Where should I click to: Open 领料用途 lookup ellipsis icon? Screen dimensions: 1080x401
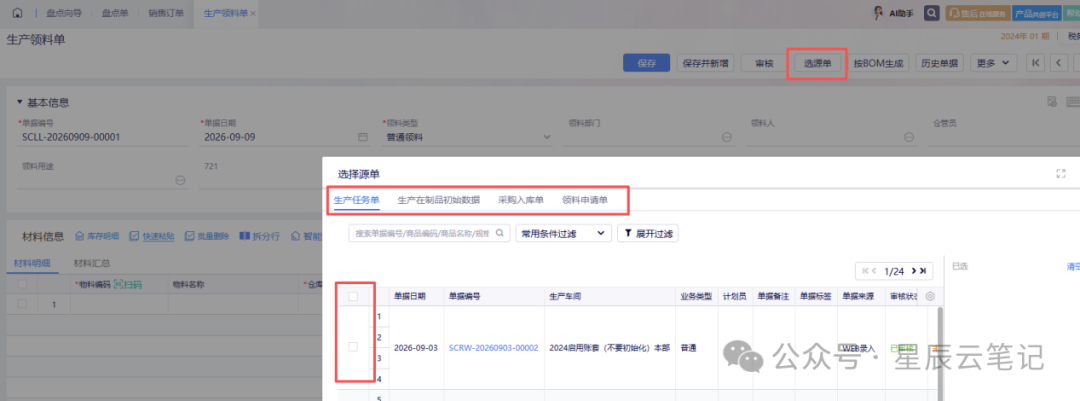coord(180,180)
